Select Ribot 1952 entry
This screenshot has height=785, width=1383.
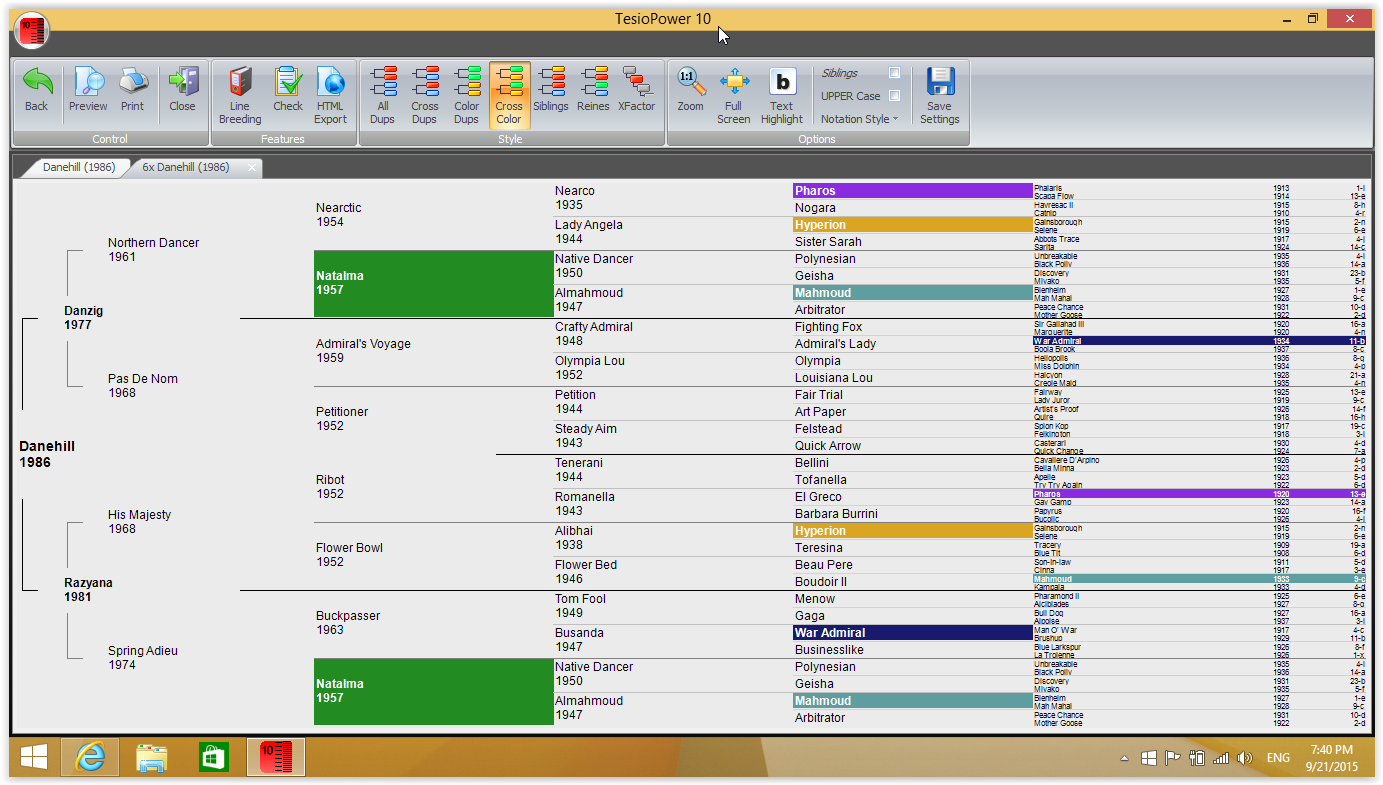tap(331, 487)
